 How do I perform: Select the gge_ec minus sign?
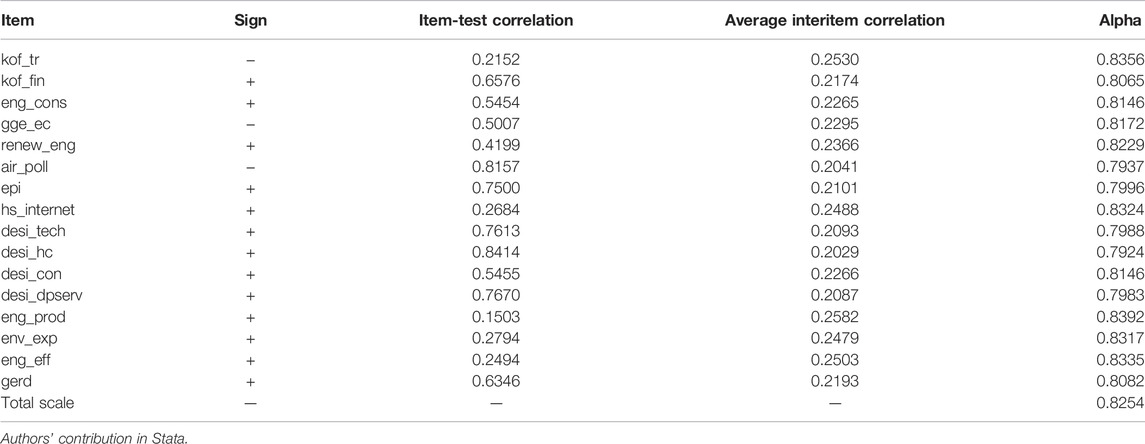pyautogui.click(x=251, y=124)
